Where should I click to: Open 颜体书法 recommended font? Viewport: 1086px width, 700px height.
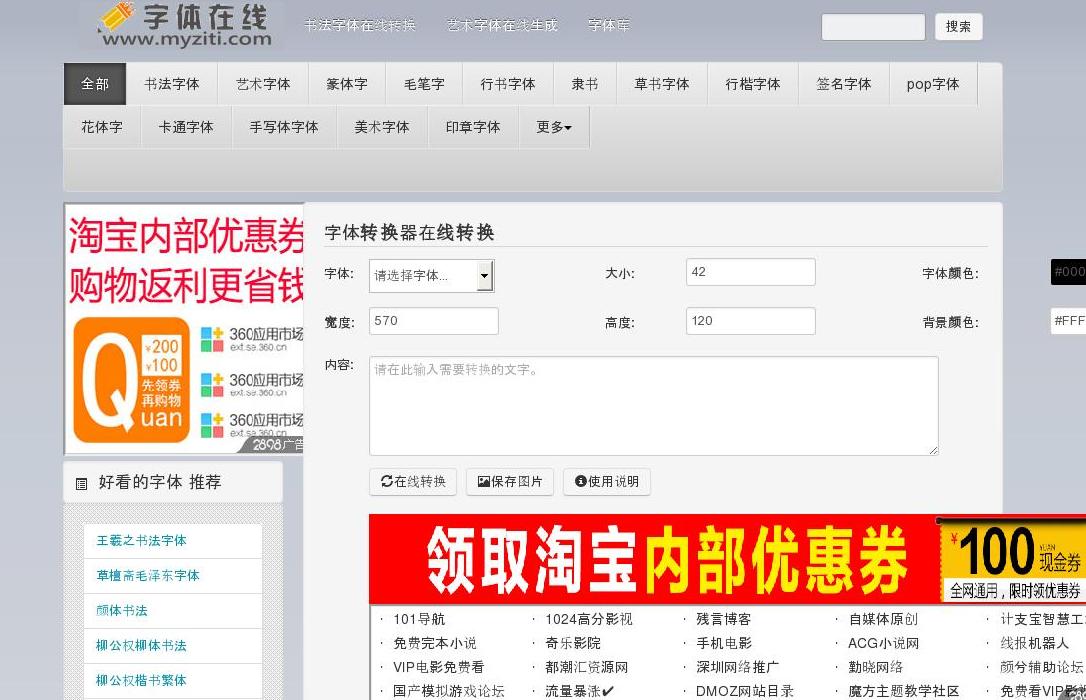[x=122, y=611]
